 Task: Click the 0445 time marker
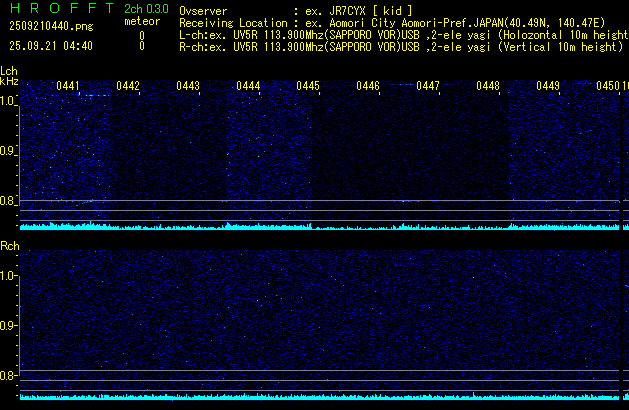click(x=308, y=87)
